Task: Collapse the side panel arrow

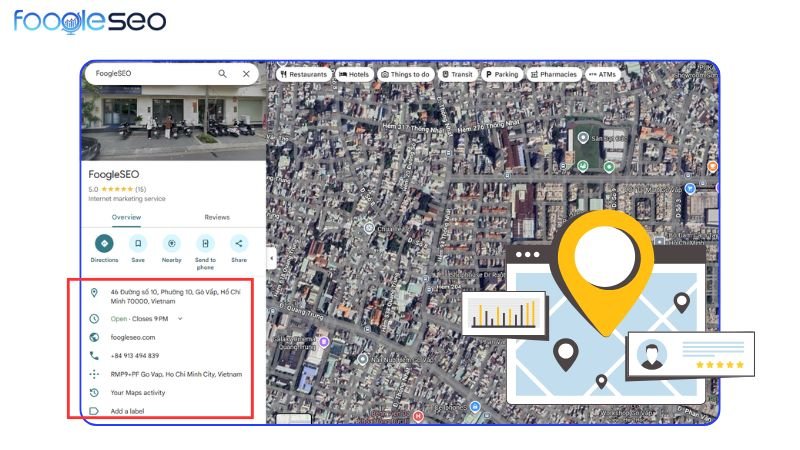Action: 271,257
